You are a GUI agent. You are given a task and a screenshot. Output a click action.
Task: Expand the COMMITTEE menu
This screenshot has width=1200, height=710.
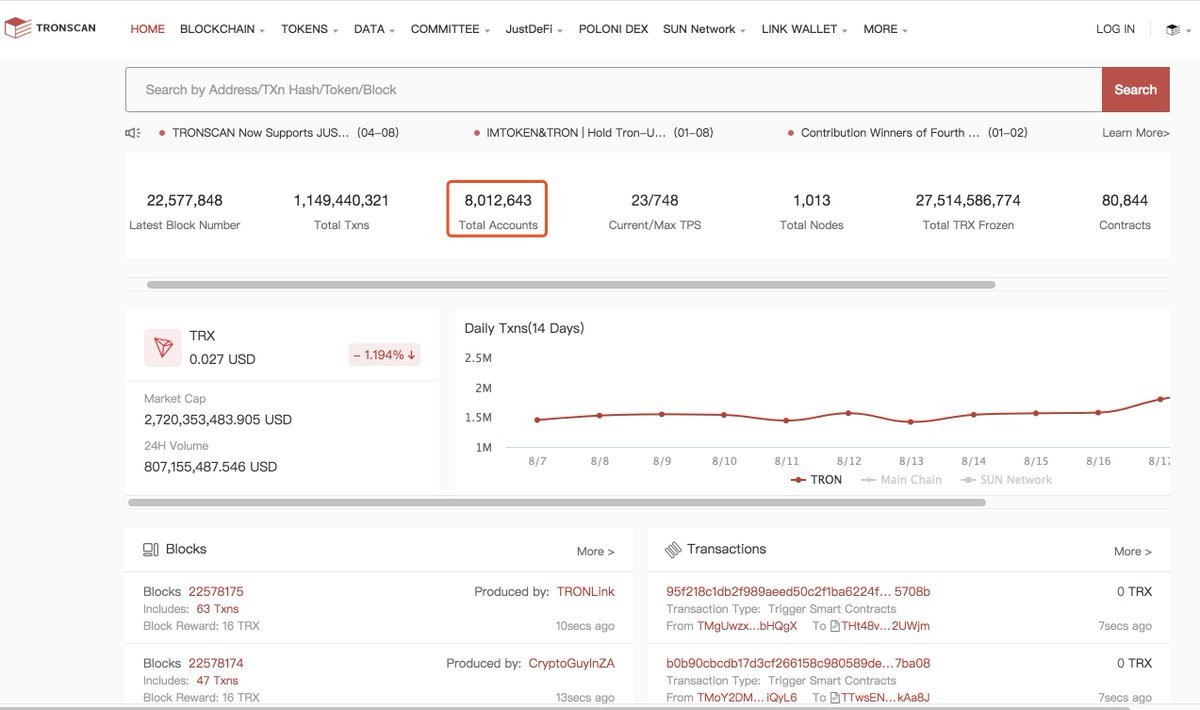pos(450,29)
